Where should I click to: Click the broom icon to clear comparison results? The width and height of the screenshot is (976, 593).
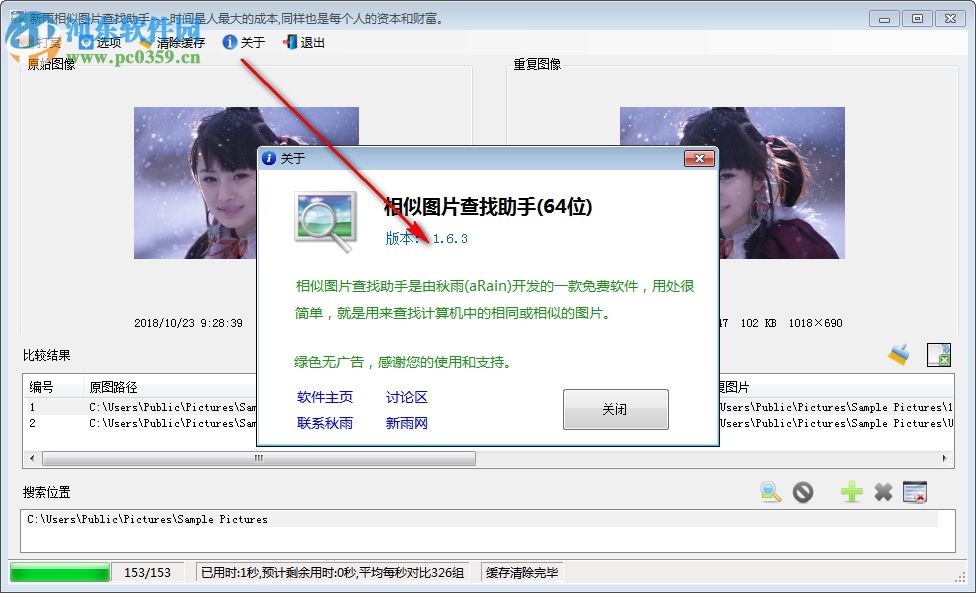tap(898, 355)
